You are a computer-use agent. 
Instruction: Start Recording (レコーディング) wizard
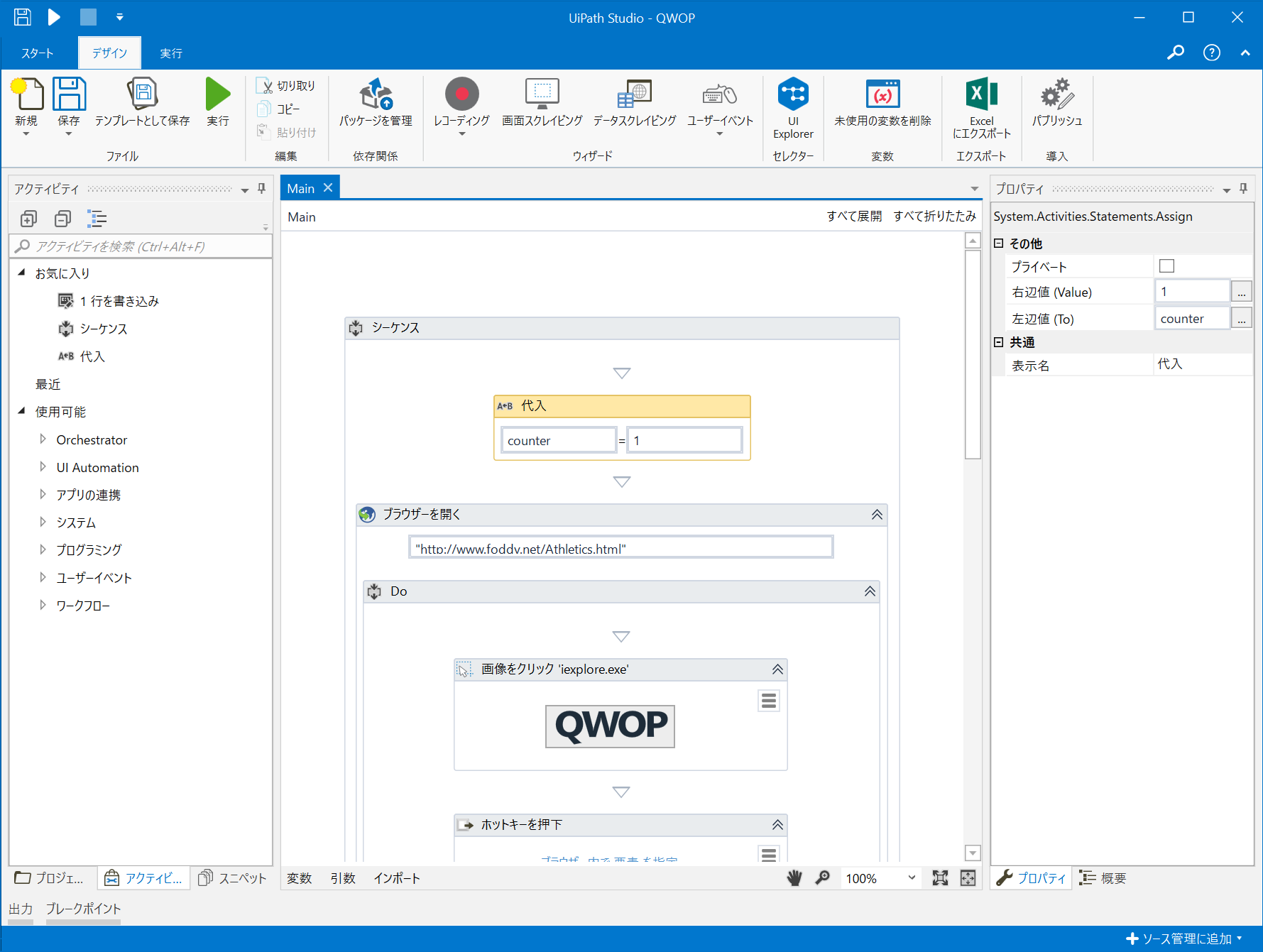pyautogui.click(x=462, y=94)
